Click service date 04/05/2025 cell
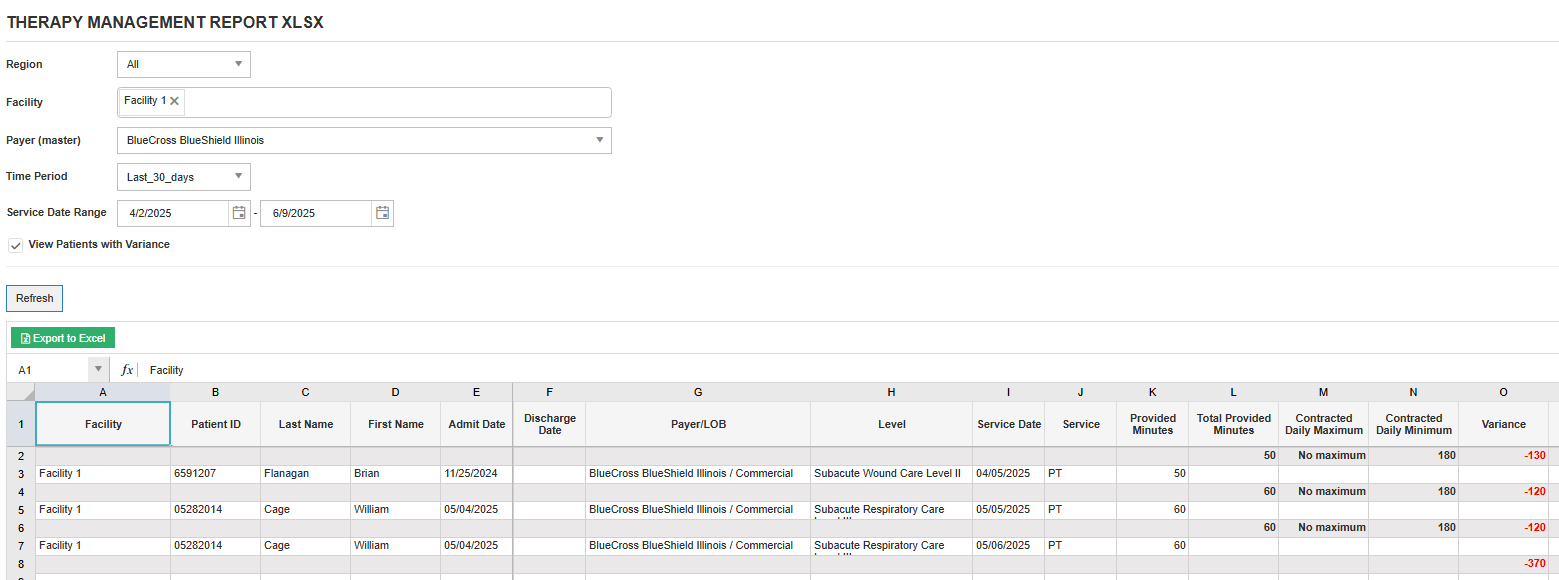The width and height of the screenshot is (1559, 580). pyautogui.click(x=1008, y=474)
